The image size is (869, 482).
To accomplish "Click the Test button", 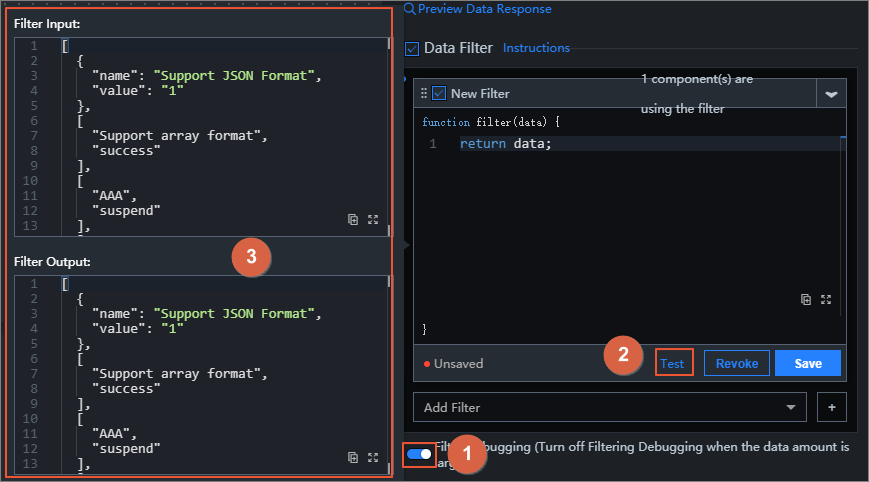I will coord(674,363).
